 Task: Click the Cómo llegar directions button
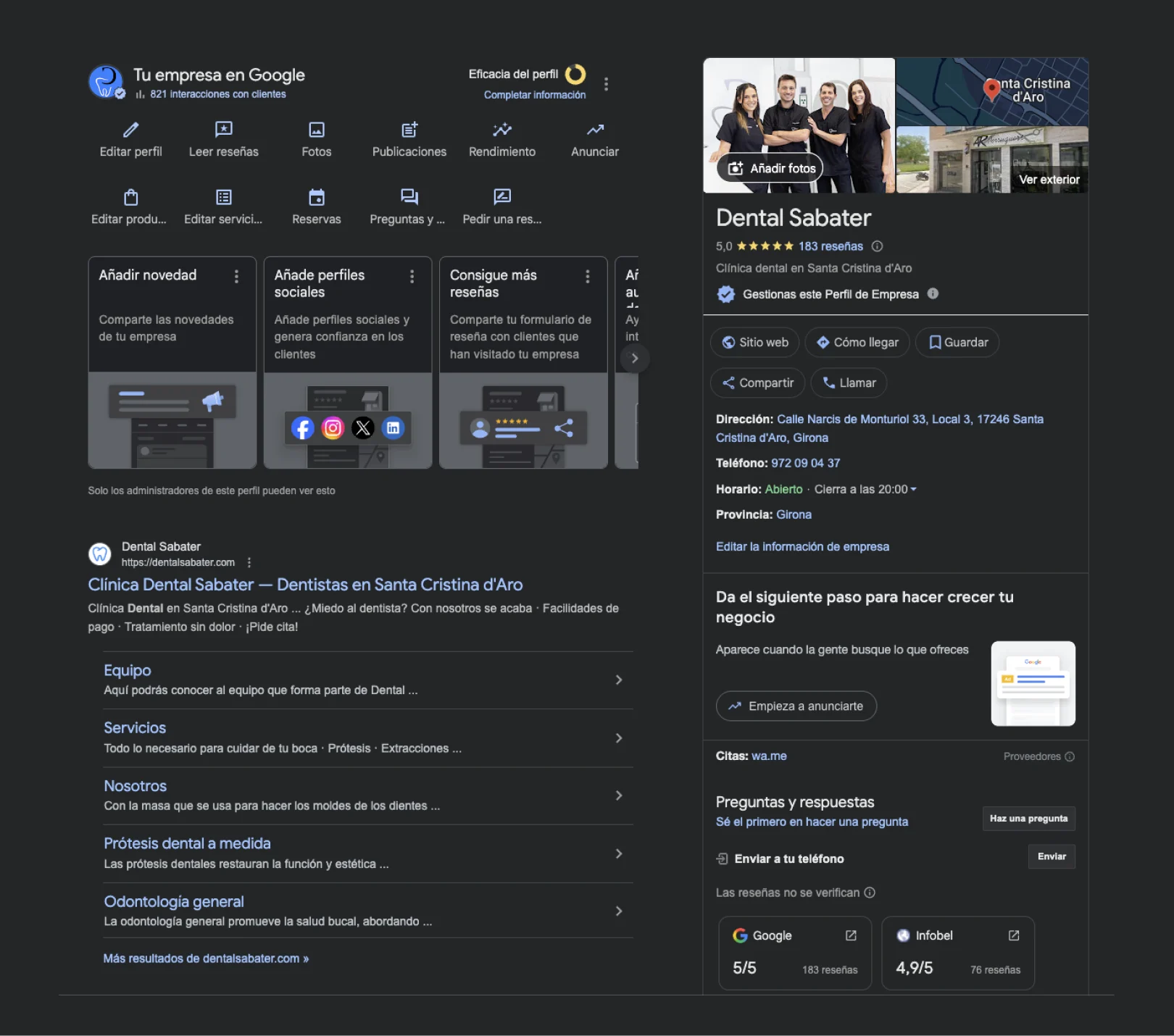pos(857,343)
